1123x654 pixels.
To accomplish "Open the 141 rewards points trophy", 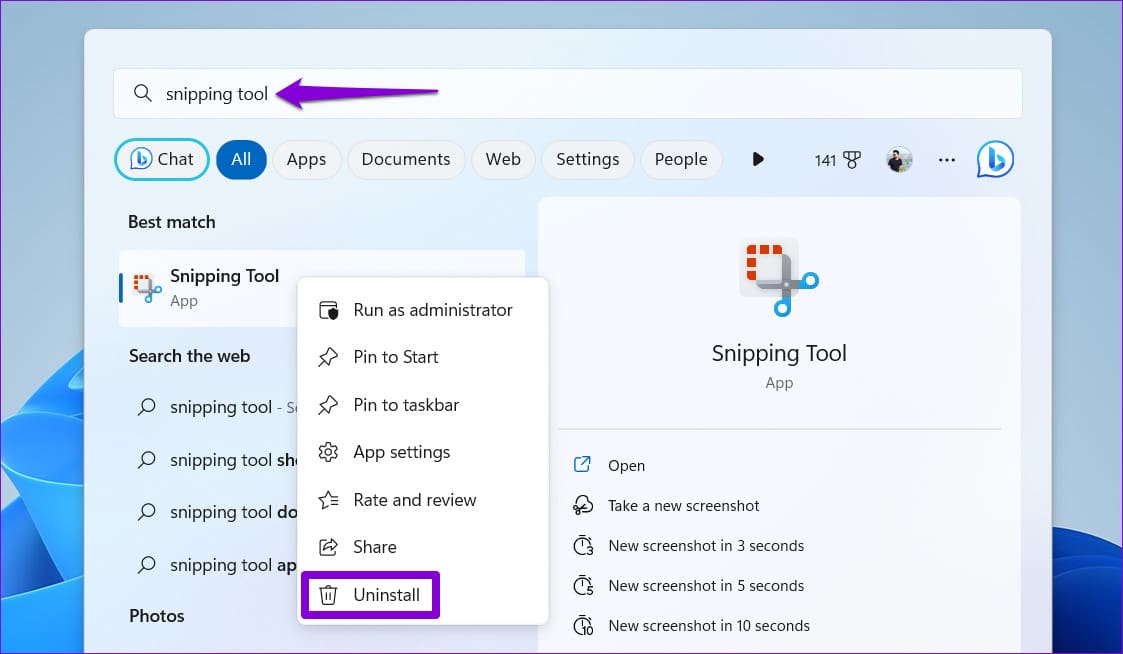I will pyautogui.click(x=837, y=160).
